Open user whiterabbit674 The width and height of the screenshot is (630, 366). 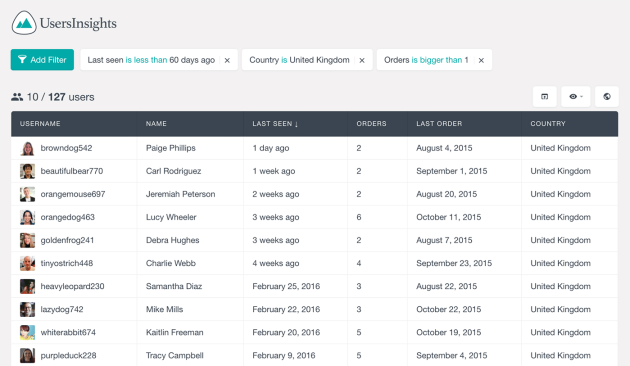click(68, 333)
